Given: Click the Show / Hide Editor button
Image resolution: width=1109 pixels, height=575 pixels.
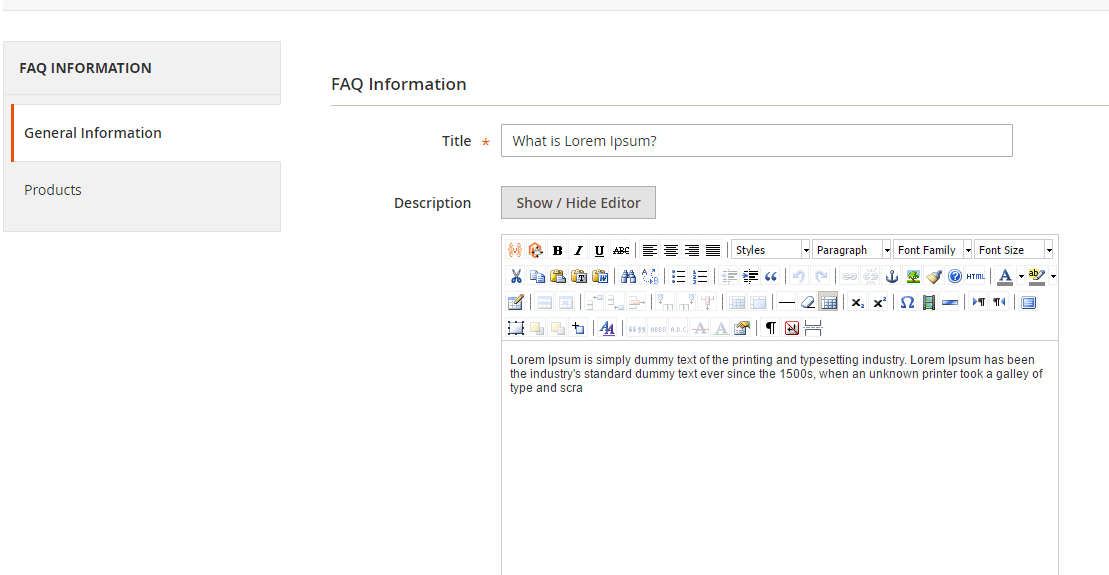Looking at the screenshot, I should (x=578, y=203).
